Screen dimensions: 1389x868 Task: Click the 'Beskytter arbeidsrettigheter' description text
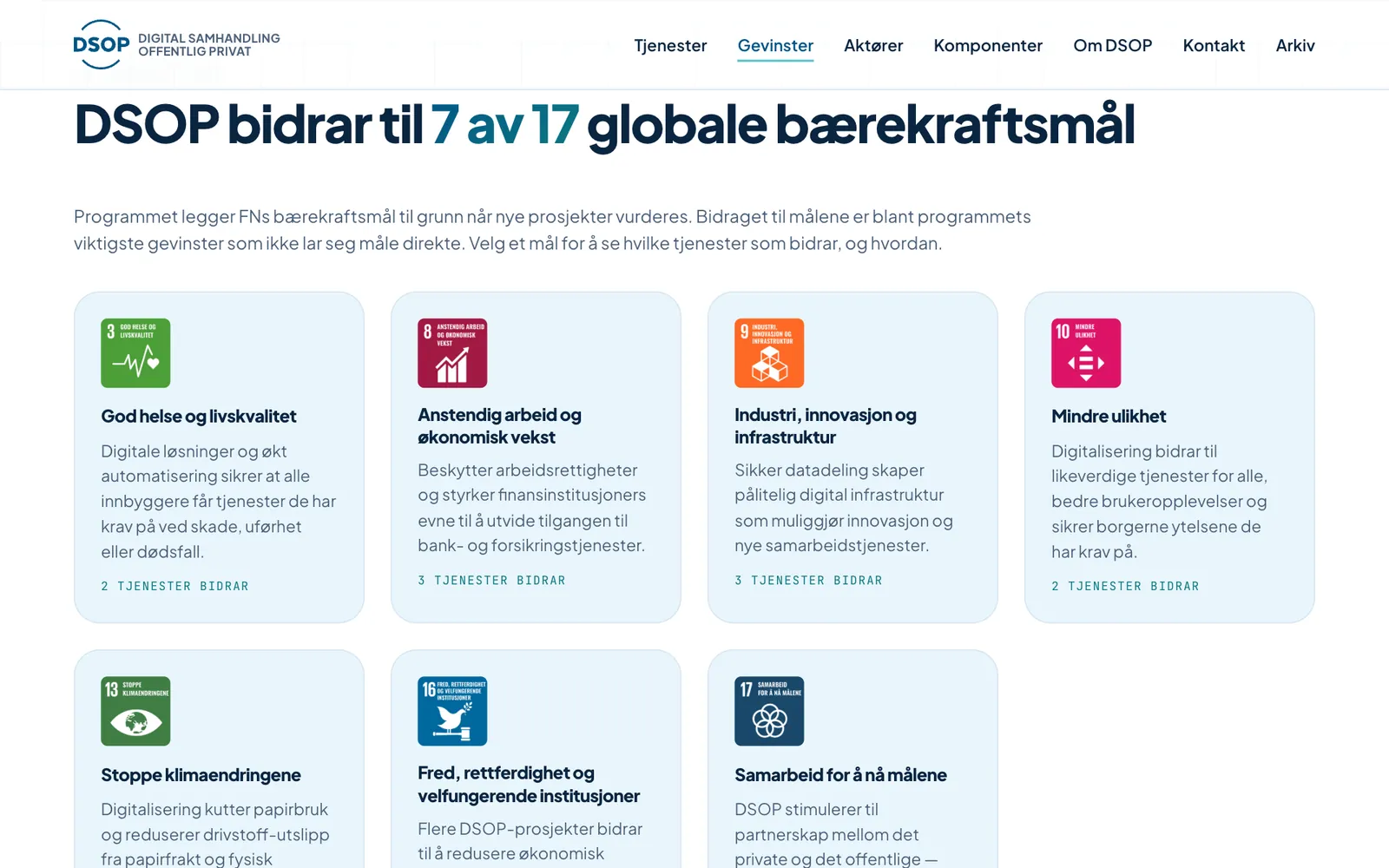pos(532,508)
